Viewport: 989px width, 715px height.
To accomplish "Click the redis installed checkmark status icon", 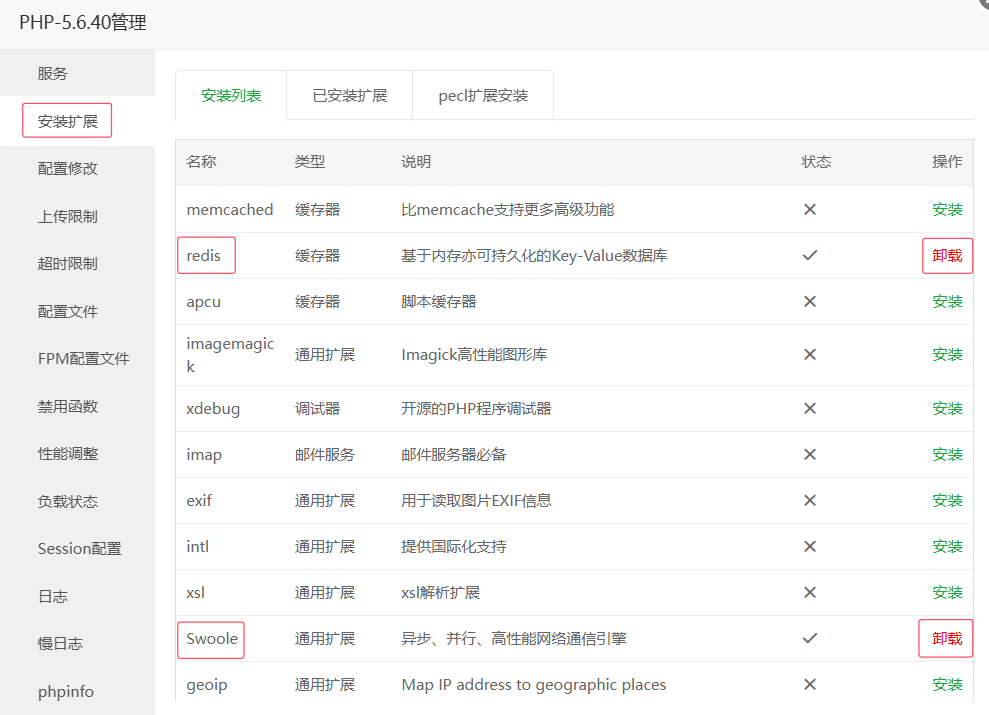I will coord(810,255).
